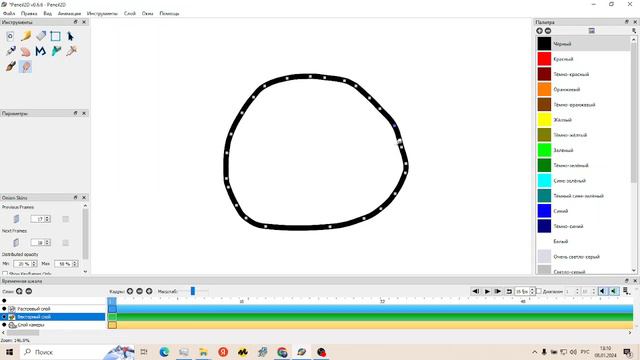This screenshot has width=640, height=360.
Task: Select the highlighted Smudge tool
Action: pos(26,66)
